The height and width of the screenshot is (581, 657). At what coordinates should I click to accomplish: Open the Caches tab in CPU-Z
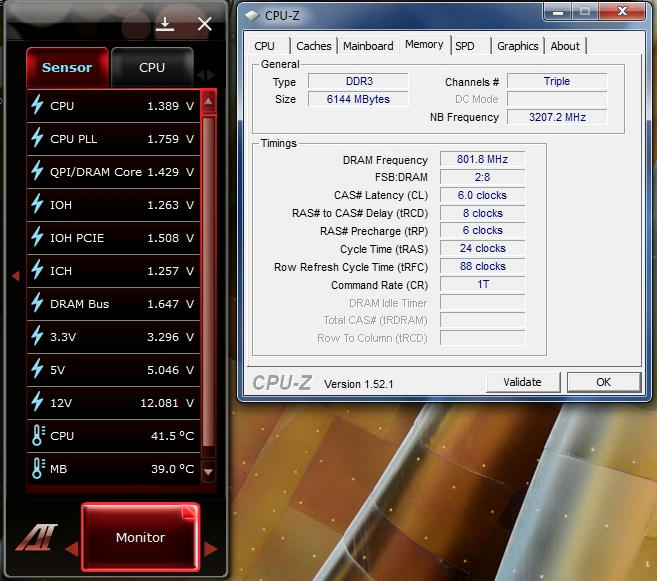pos(313,46)
